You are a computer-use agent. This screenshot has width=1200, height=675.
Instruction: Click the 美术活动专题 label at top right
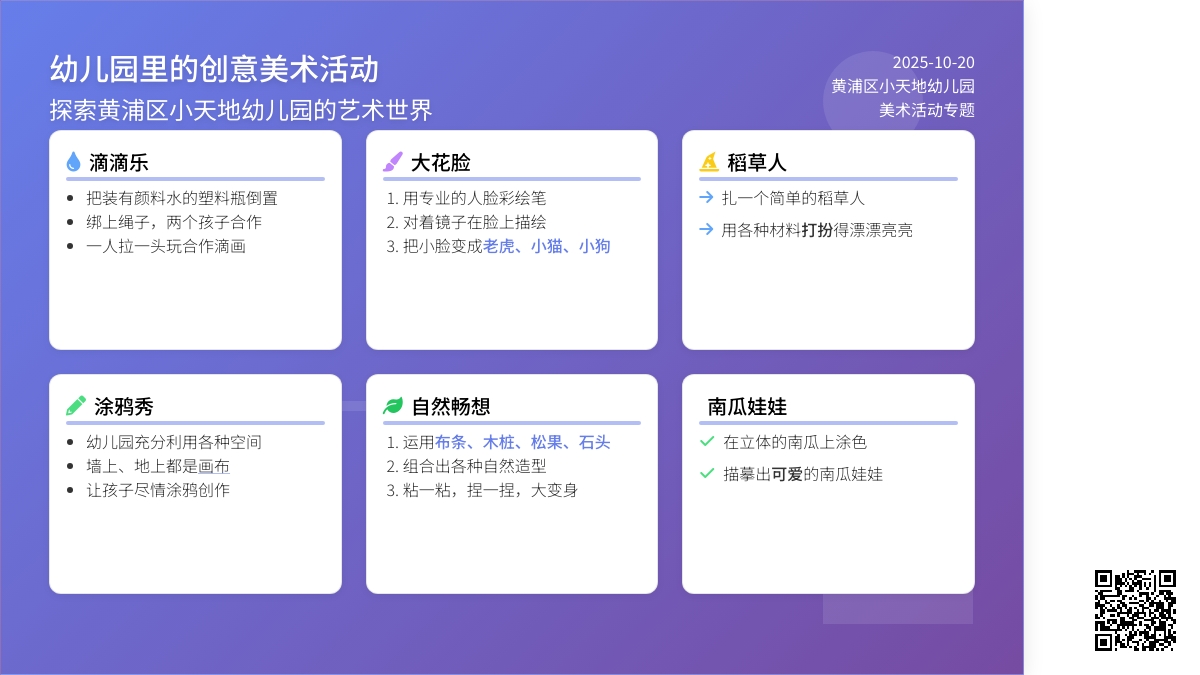[926, 110]
